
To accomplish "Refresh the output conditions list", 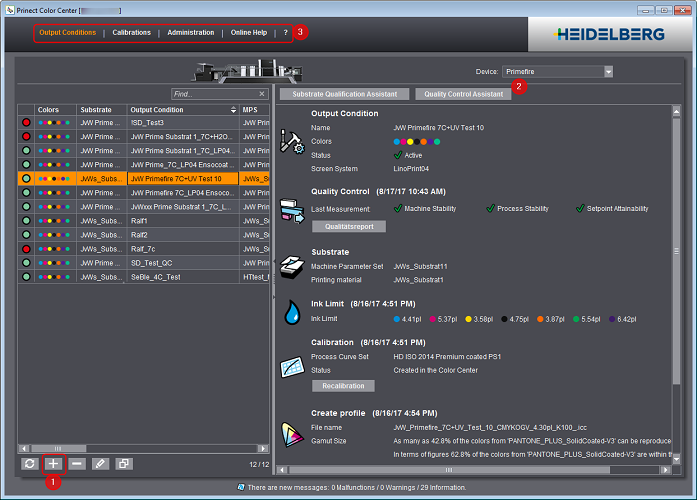I will point(29,464).
